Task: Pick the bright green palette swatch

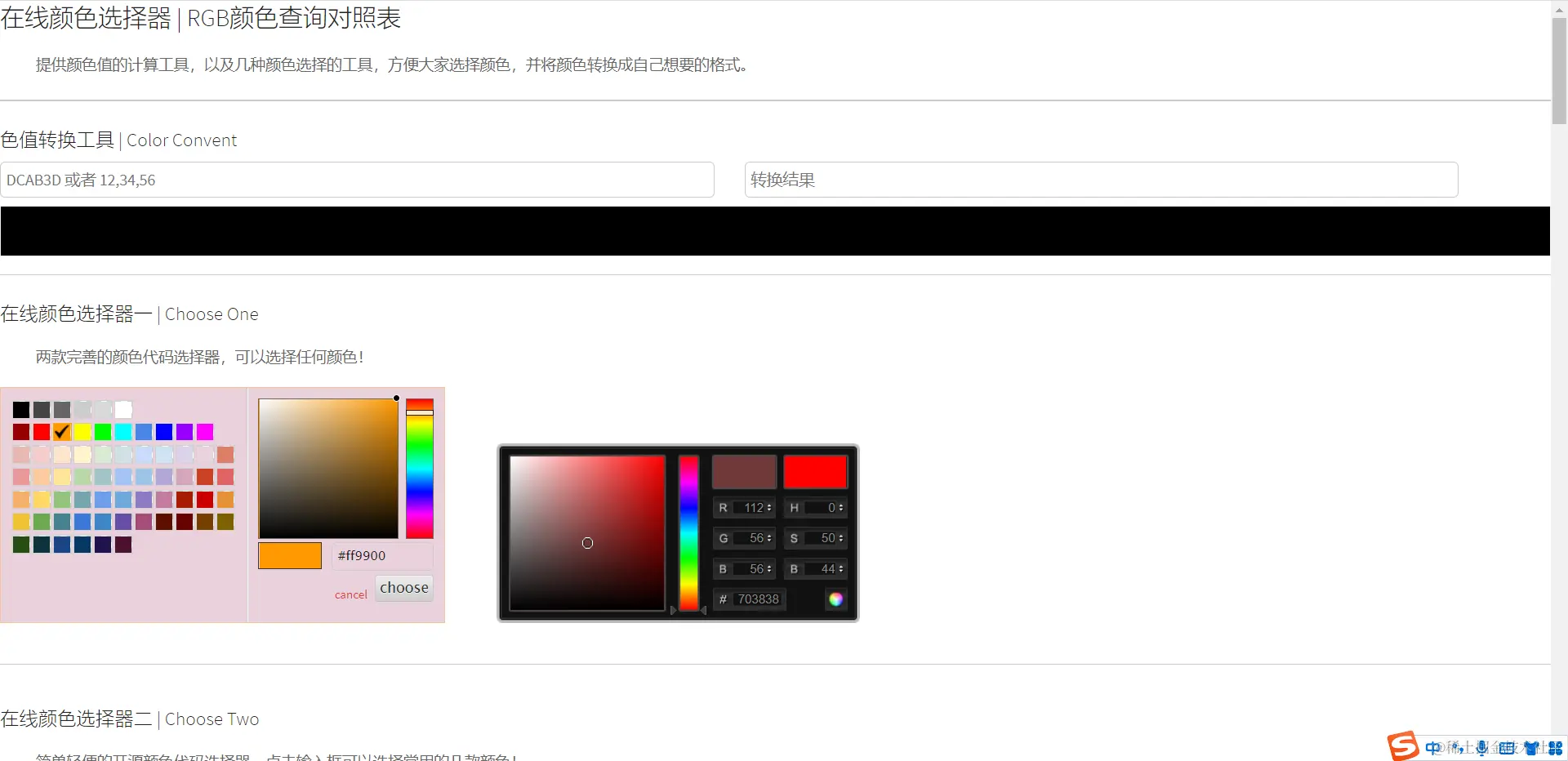Action: coord(103,431)
